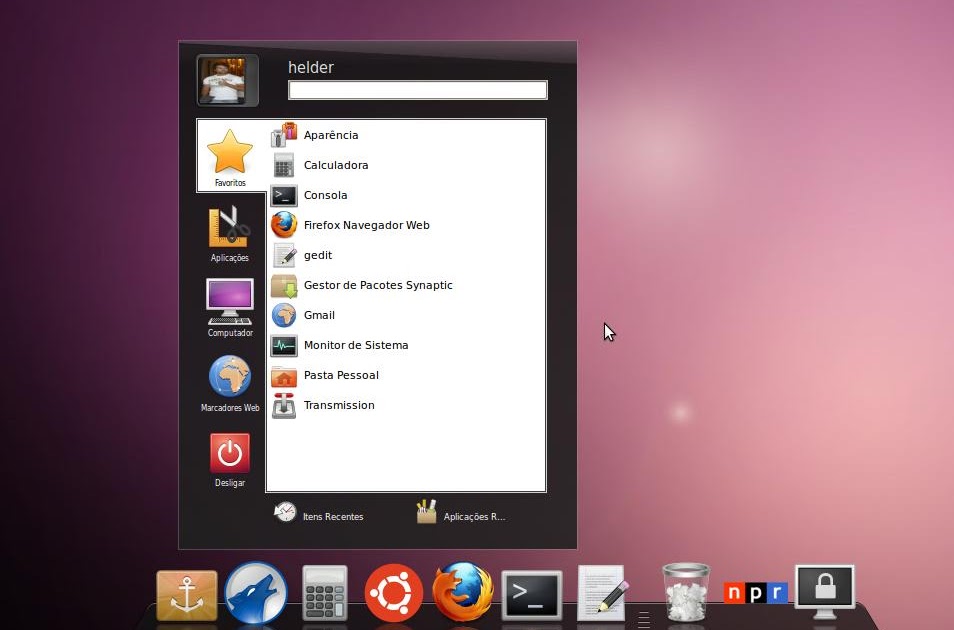This screenshot has height=630, width=954.
Task: Open the calculator from the dock
Action: [324, 592]
